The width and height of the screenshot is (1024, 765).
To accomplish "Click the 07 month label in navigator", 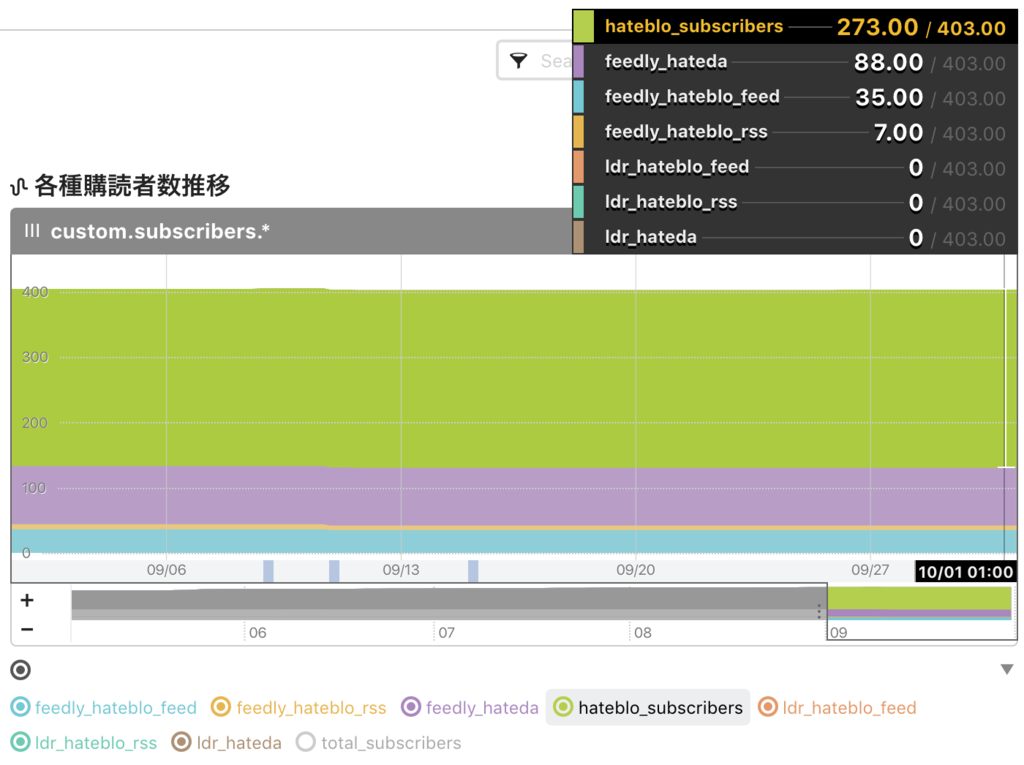I will coord(446,632).
